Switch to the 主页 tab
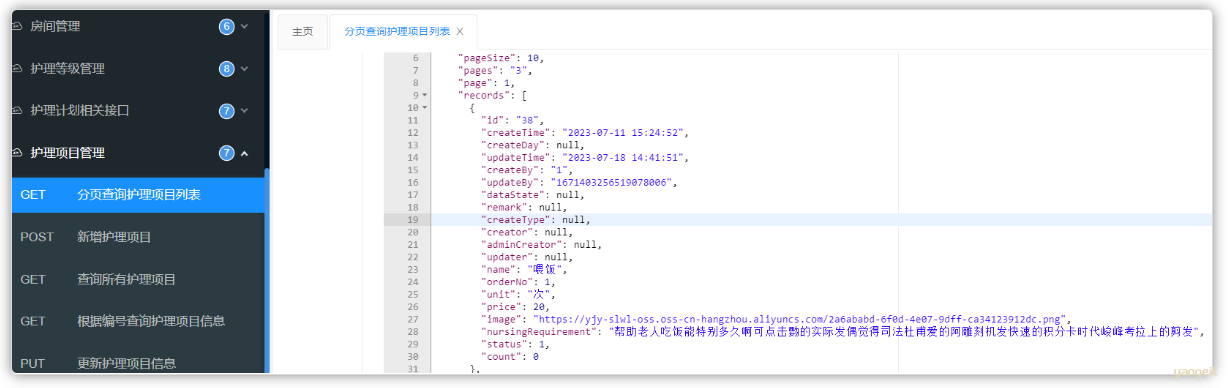Viewport: 1228px width, 388px height. (x=302, y=31)
